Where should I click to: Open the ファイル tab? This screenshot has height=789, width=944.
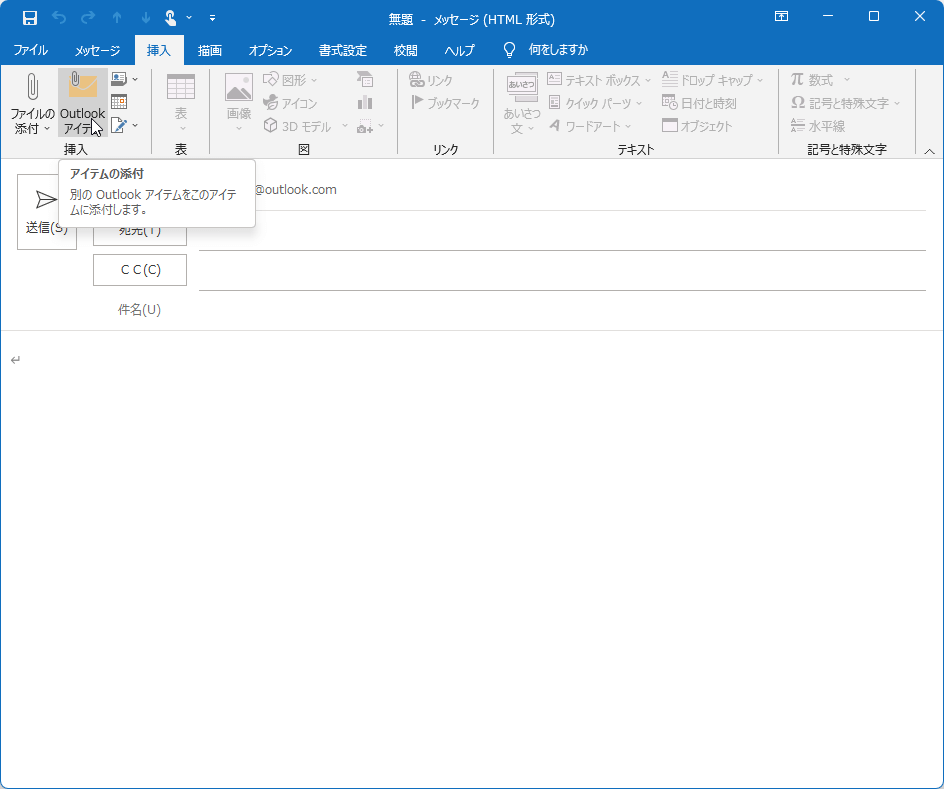pyautogui.click(x=31, y=50)
